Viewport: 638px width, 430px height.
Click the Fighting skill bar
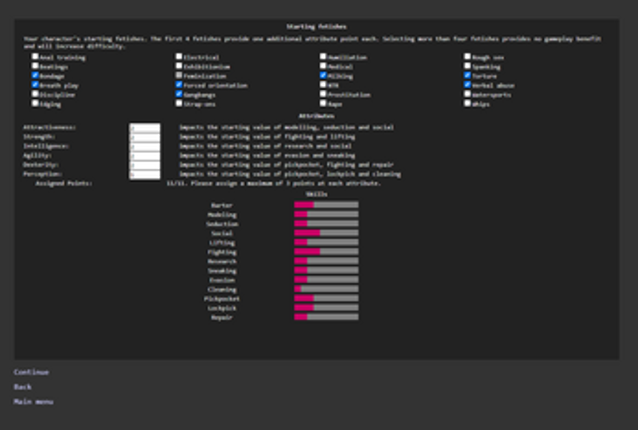click(326, 251)
